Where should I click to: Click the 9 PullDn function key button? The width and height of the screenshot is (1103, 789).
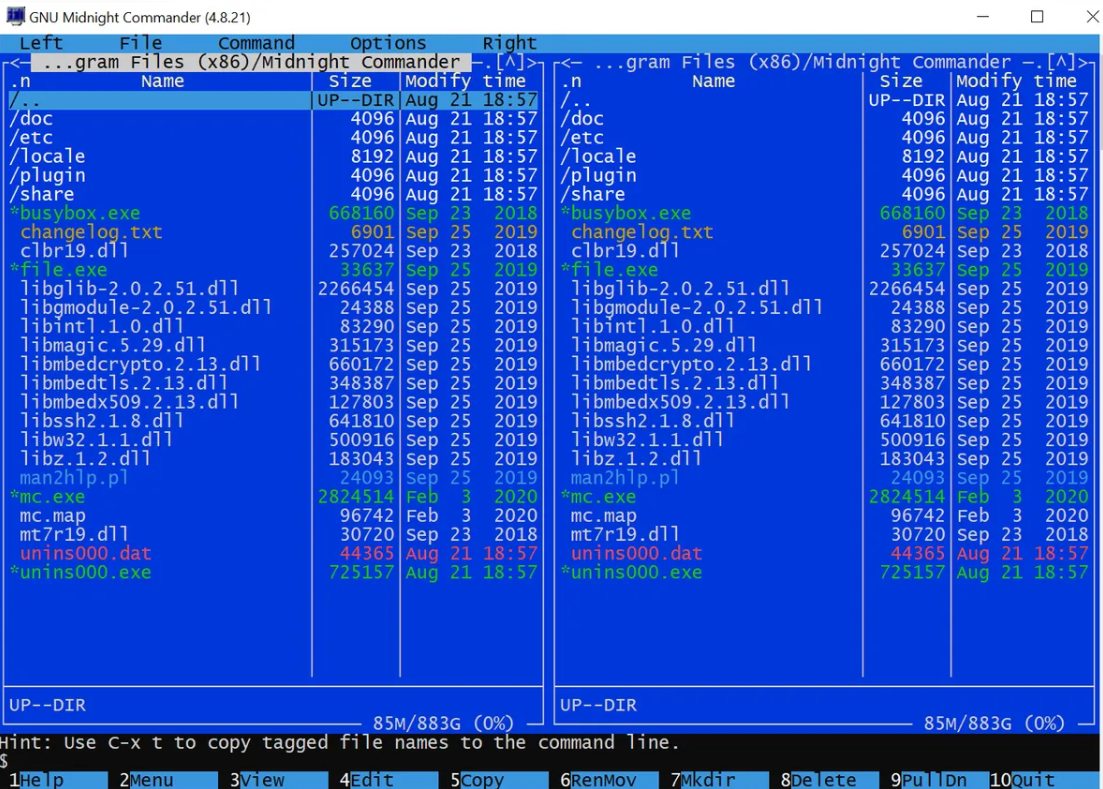[937, 780]
